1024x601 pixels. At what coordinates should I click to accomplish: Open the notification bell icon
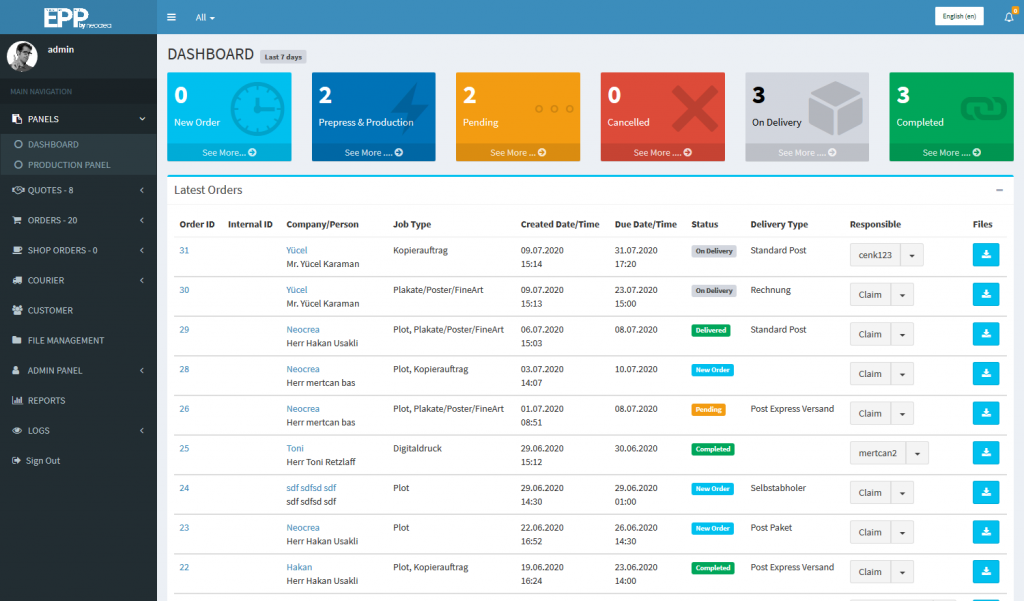coord(1008,17)
